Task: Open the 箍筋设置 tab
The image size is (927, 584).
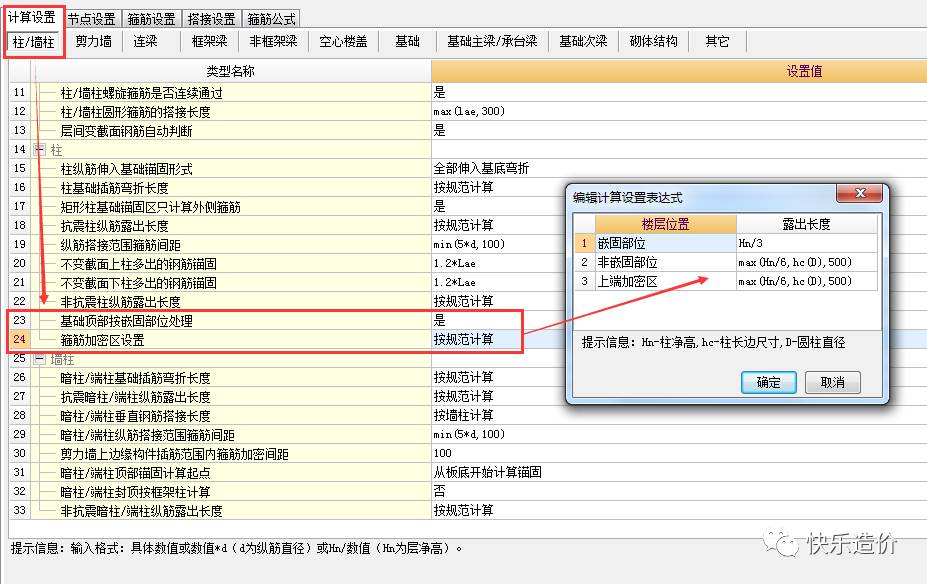Action: coord(151,19)
